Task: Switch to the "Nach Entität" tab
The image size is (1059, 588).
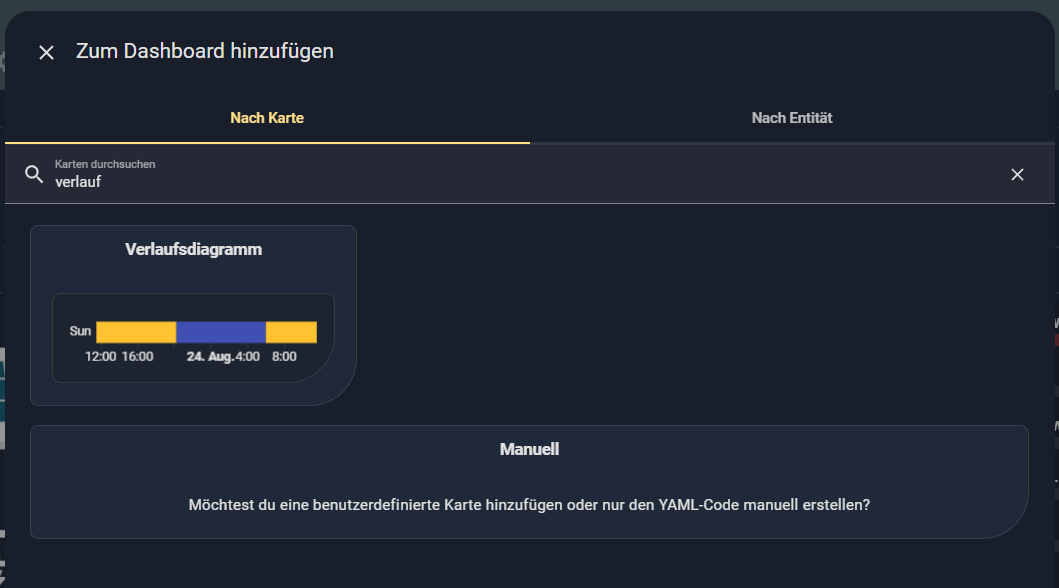Action: tap(792, 118)
